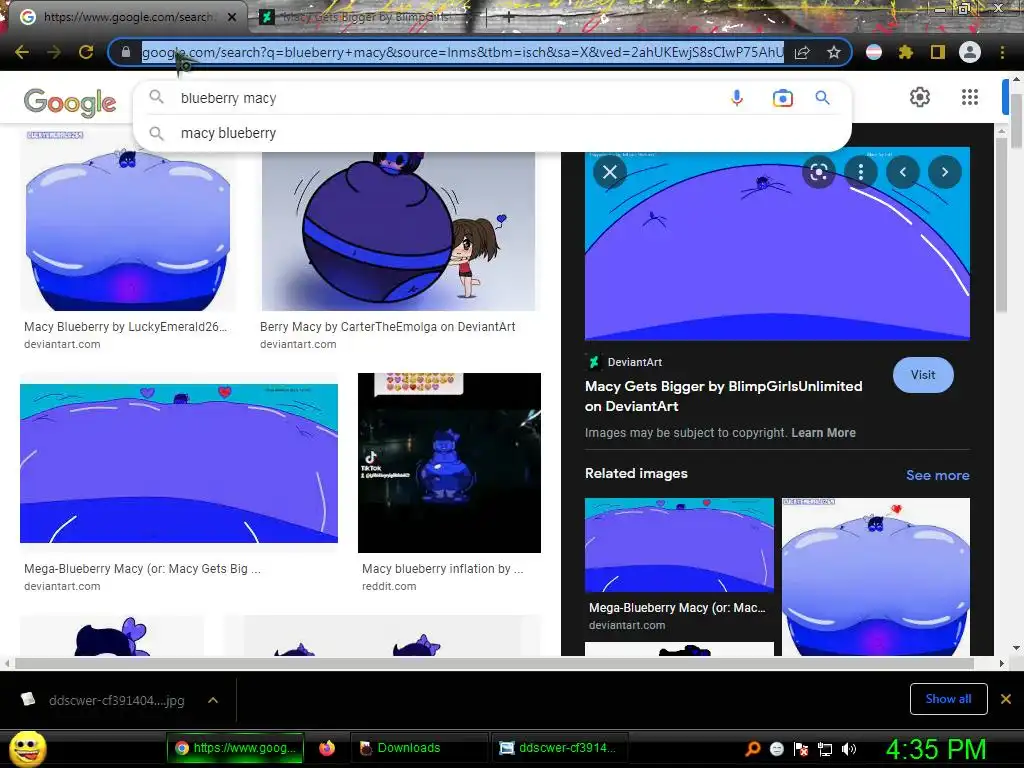Image resolution: width=1024 pixels, height=768 pixels.
Task: Click the Lens search icon on preview
Action: [x=818, y=172]
